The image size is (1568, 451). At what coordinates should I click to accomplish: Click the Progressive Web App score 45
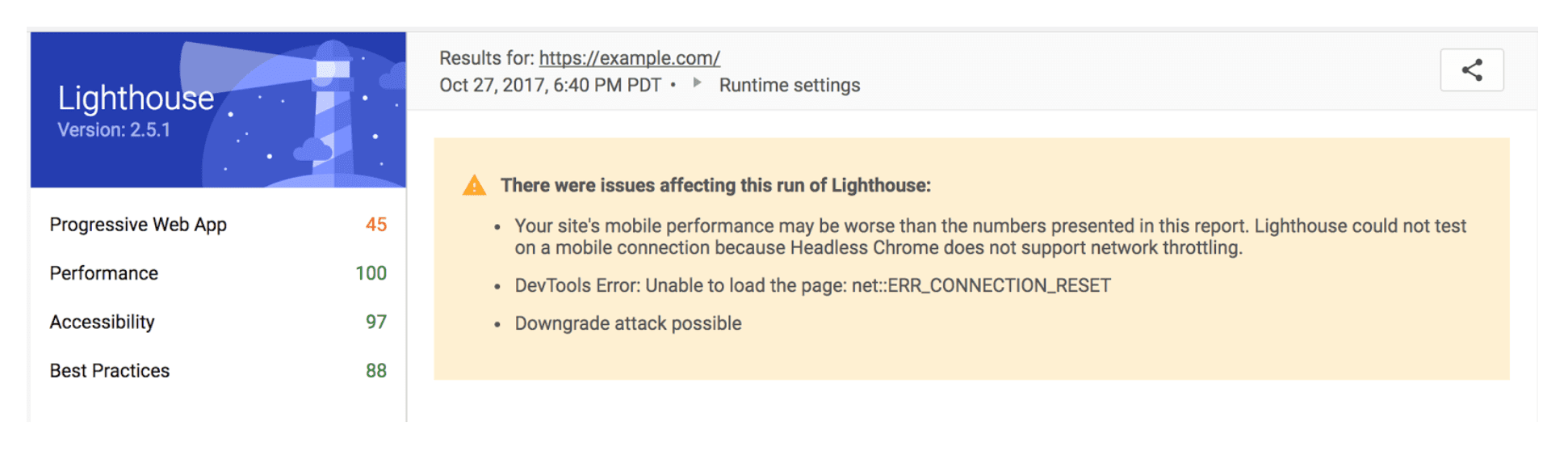click(x=376, y=225)
